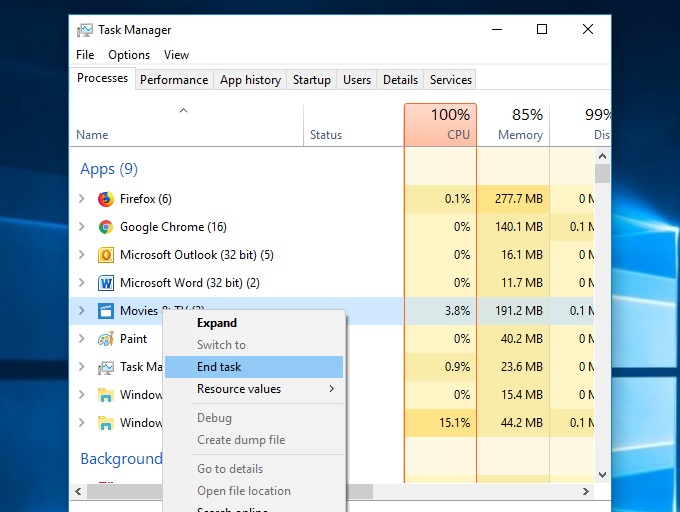Sort by the Disk column header
The image size is (680, 512).
[x=580, y=125]
